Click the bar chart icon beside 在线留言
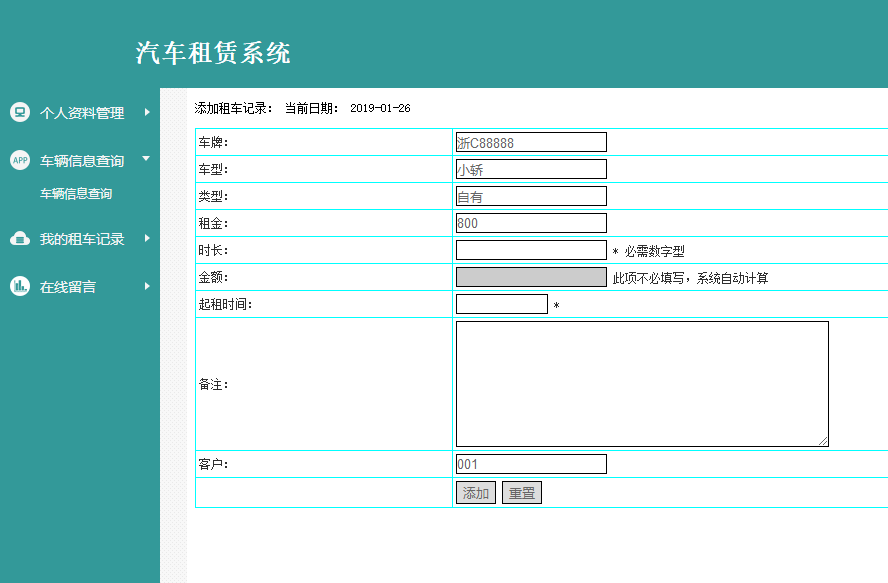This screenshot has height=583, width=888. [20, 286]
